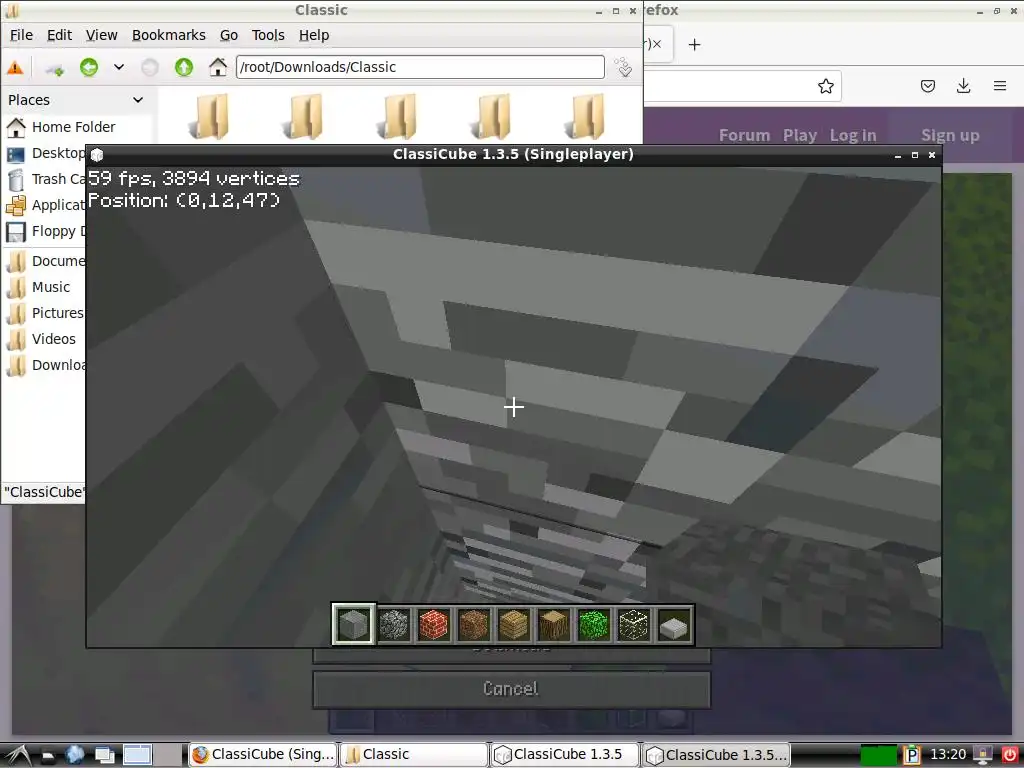Select the wooden planks block in hotbar
Screen dimensions: 1024x768
point(513,624)
